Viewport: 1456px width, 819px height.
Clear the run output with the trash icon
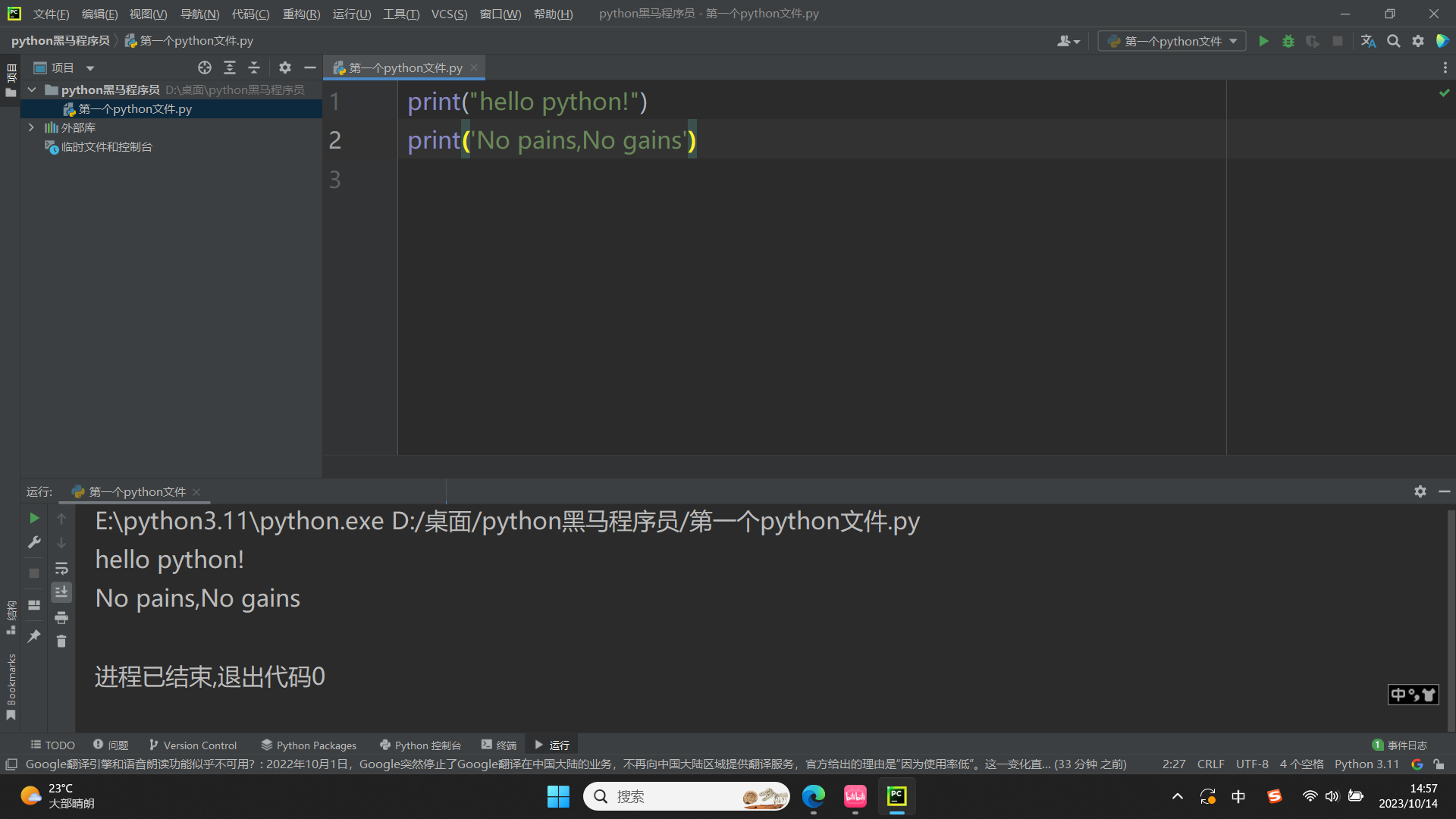(61, 642)
